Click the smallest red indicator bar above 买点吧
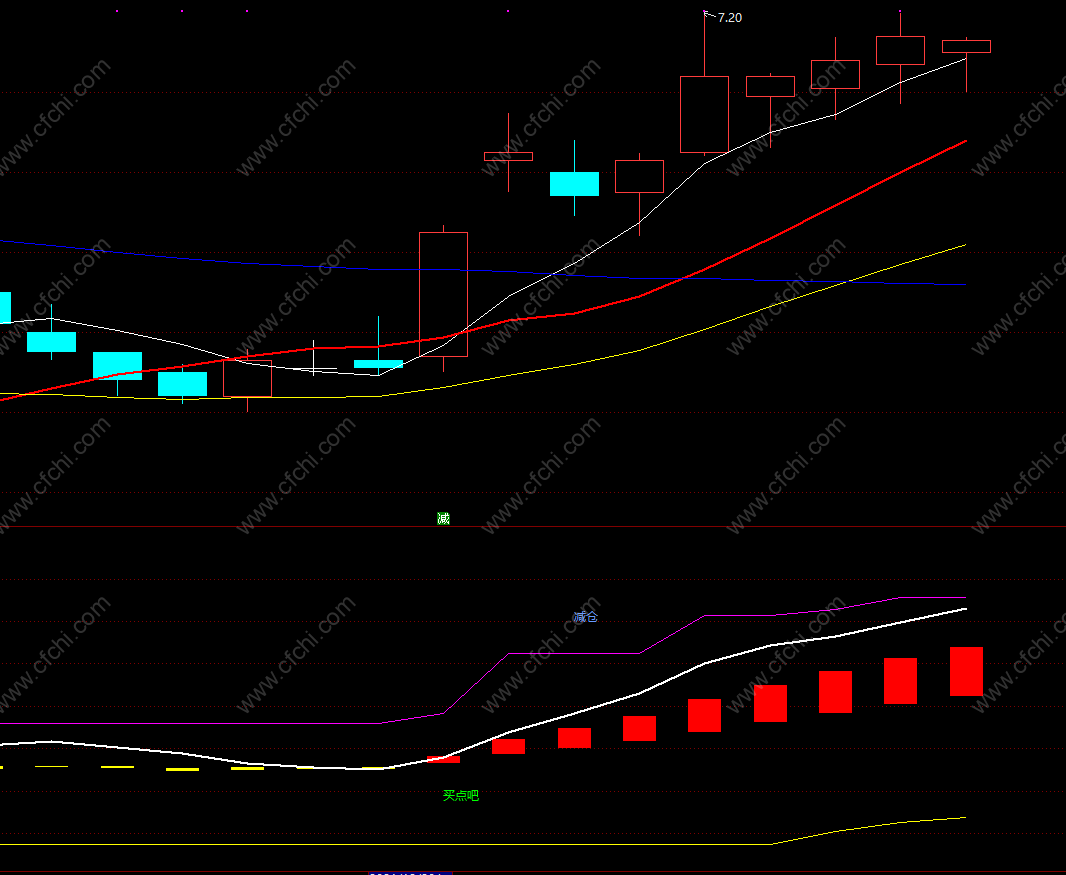The image size is (1066, 875). (443, 759)
